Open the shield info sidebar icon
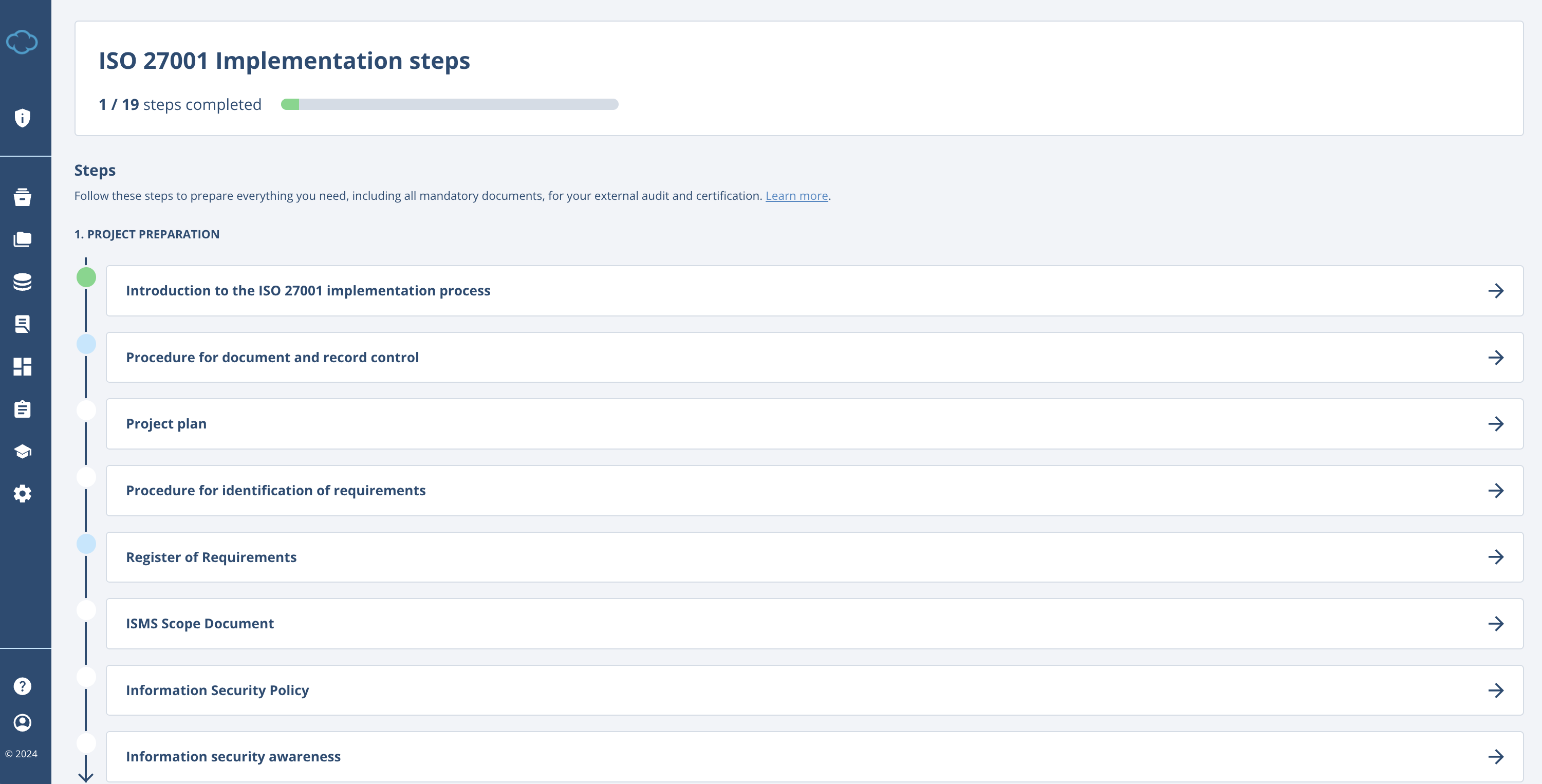 tap(22, 118)
